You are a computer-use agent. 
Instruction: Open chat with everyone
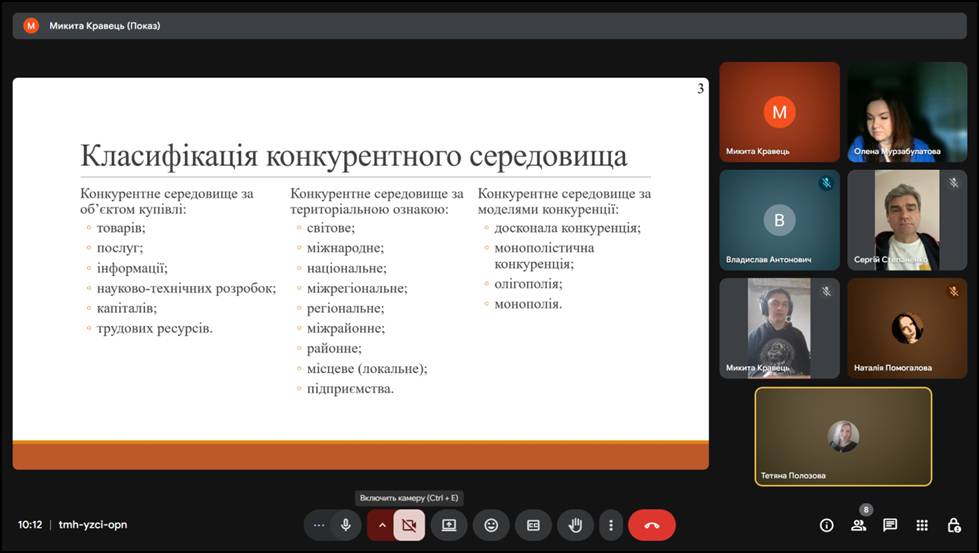pos(890,525)
